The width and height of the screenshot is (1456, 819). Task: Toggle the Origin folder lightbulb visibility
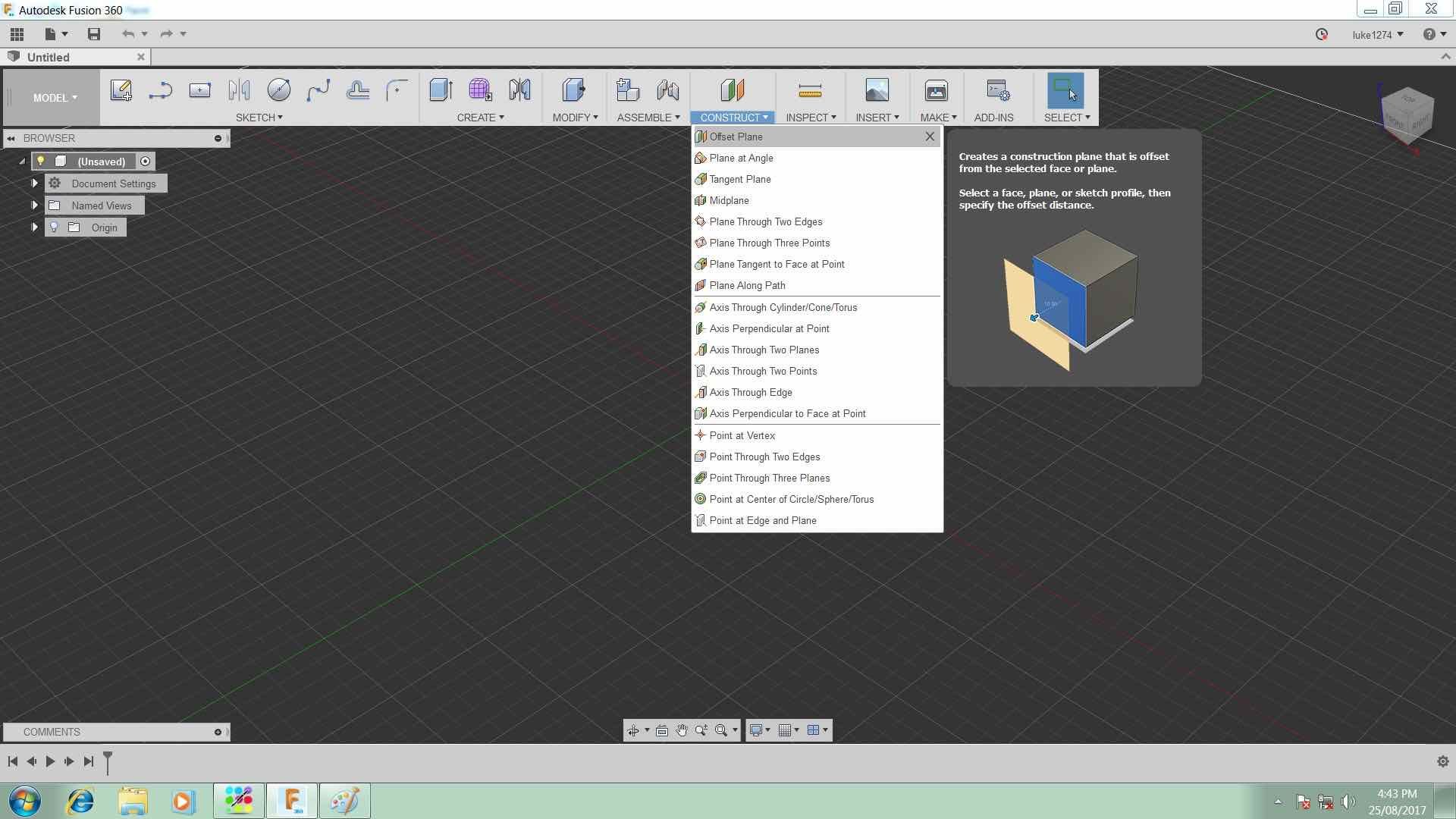[x=54, y=227]
